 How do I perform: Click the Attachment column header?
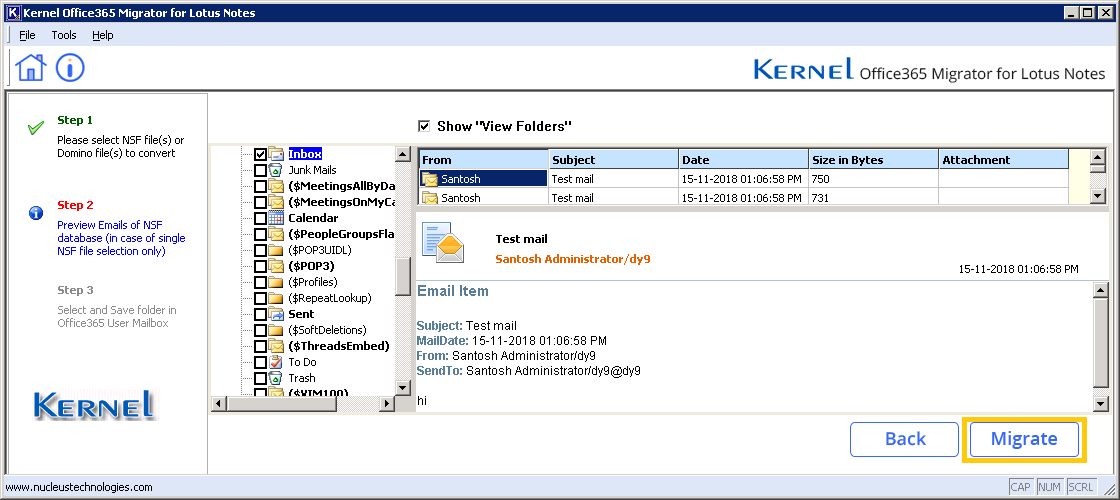(x=1004, y=159)
